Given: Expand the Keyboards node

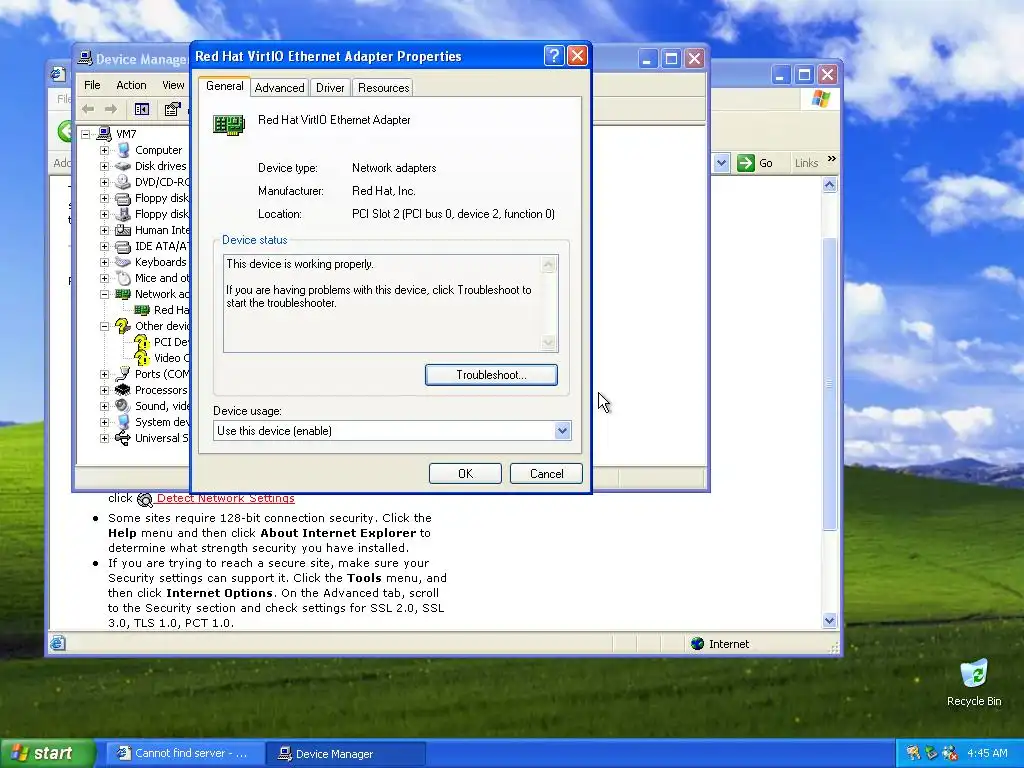Looking at the screenshot, I should 104,262.
